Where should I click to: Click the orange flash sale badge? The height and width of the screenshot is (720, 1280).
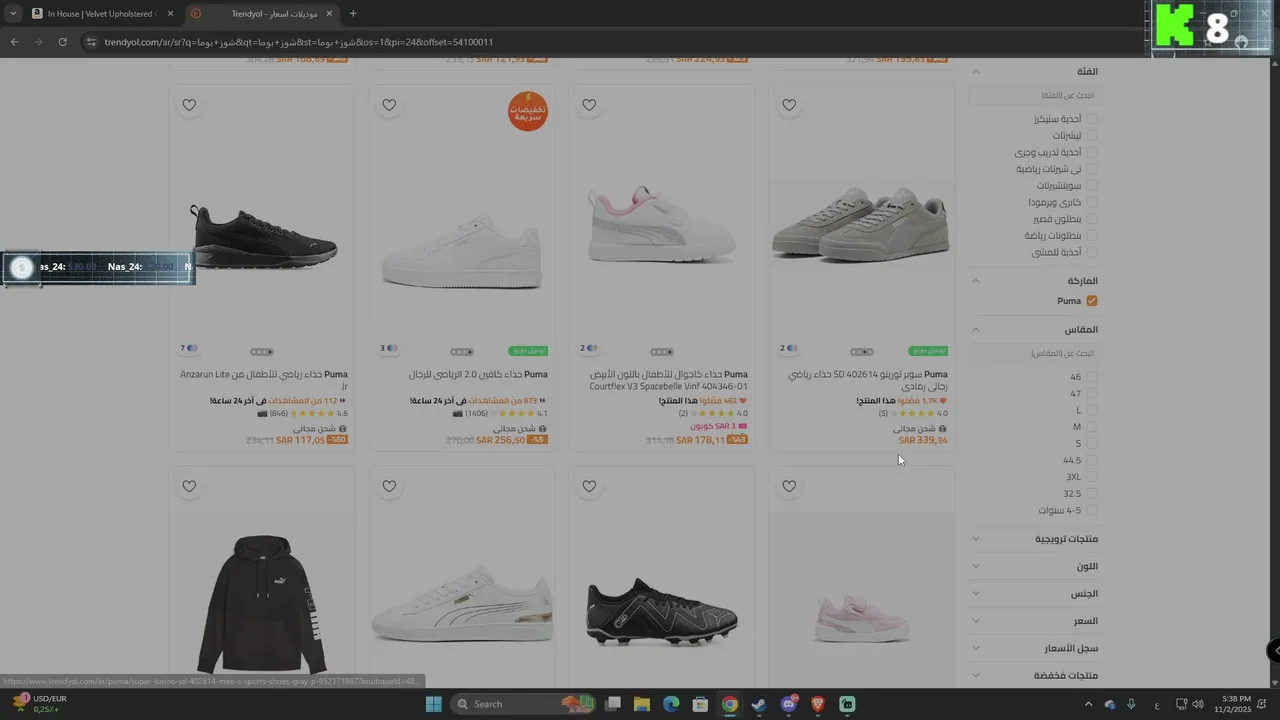click(528, 111)
